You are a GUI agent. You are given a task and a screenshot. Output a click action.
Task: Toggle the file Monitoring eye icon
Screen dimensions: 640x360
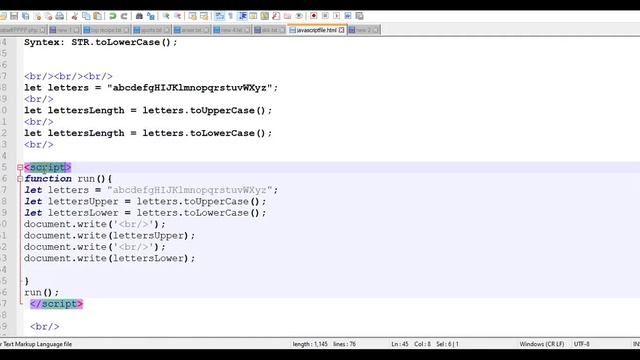tap(299, 16)
